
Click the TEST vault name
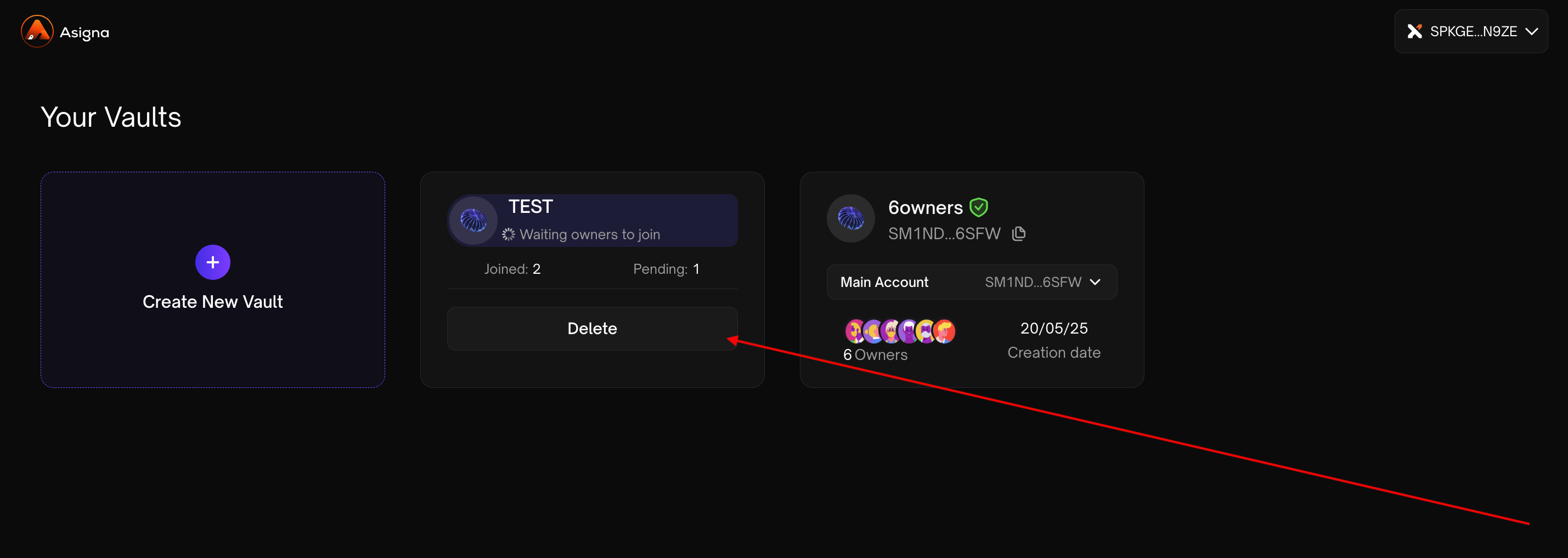pyautogui.click(x=530, y=207)
